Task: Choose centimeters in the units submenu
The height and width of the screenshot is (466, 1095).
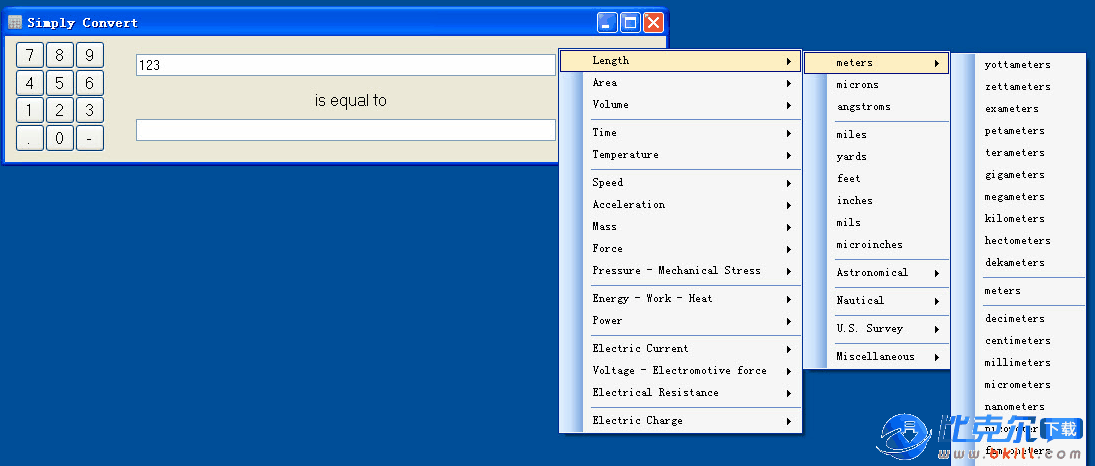Action: (x=1017, y=341)
